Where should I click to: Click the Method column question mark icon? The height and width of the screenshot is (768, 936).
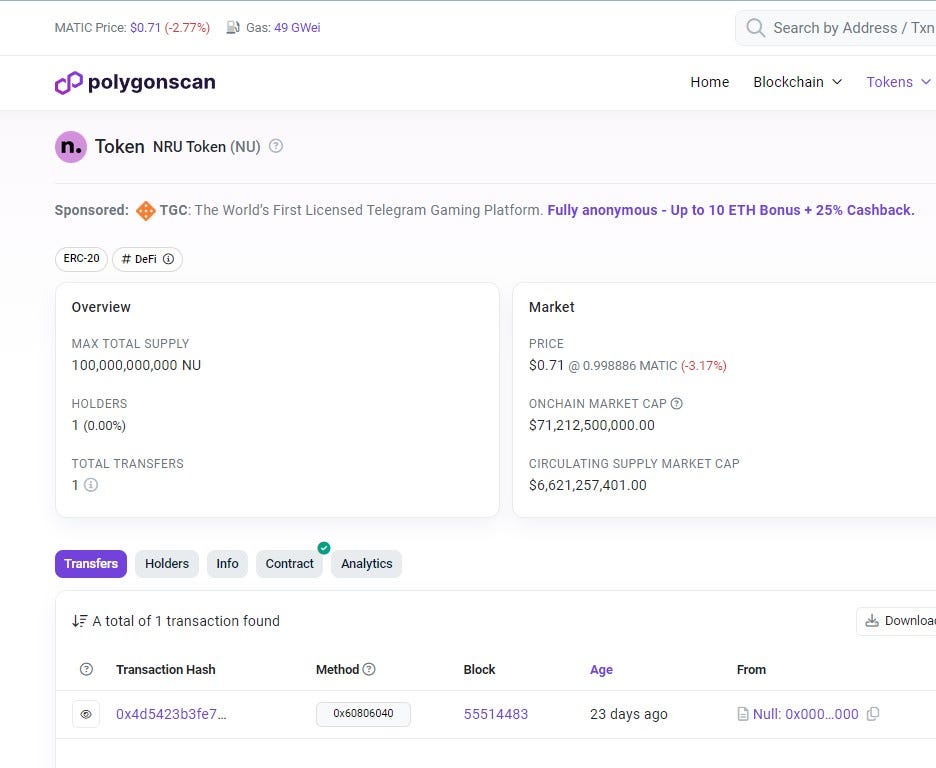click(x=368, y=669)
